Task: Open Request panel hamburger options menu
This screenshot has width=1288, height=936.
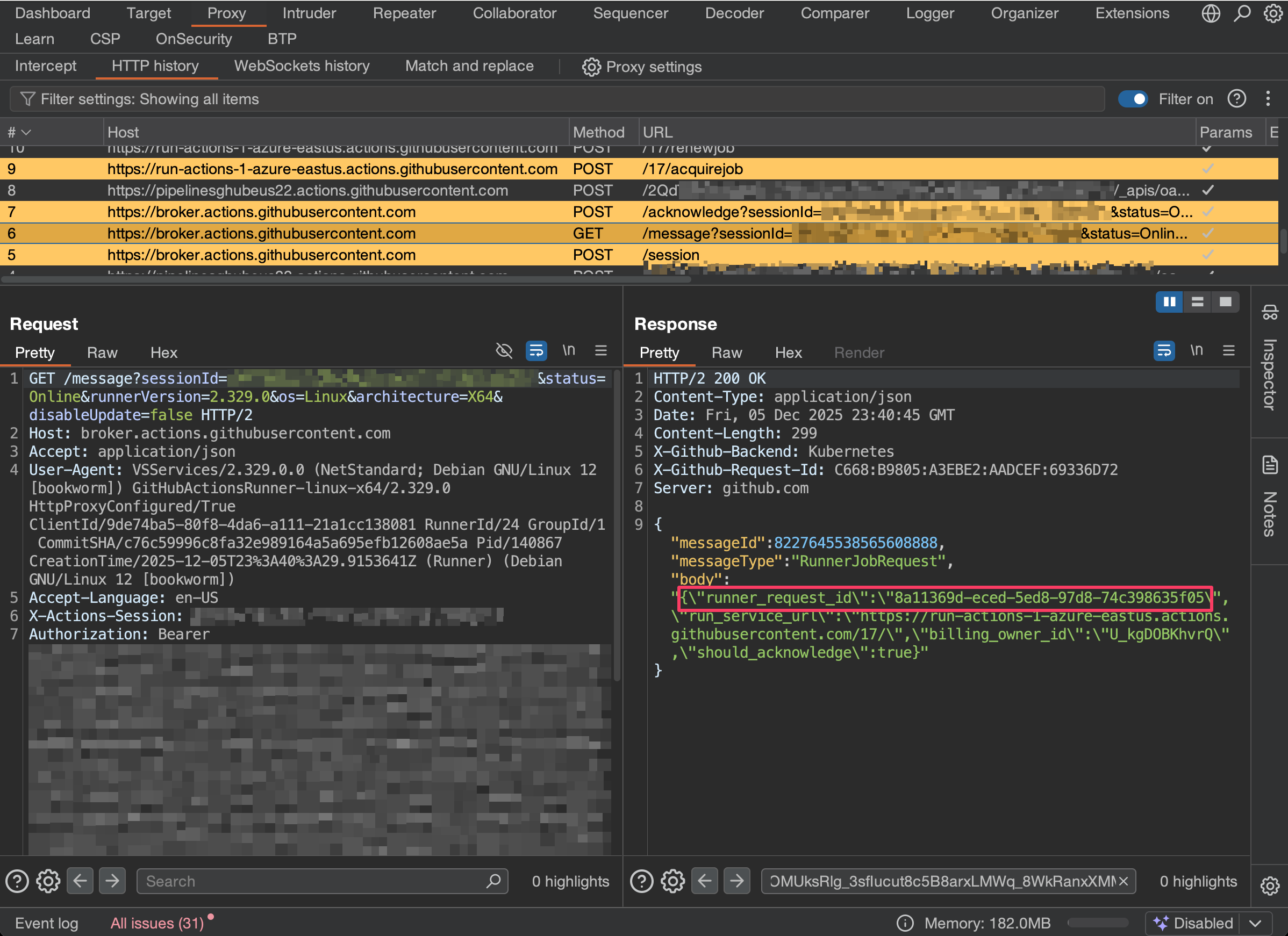Action: click(601, 351)
